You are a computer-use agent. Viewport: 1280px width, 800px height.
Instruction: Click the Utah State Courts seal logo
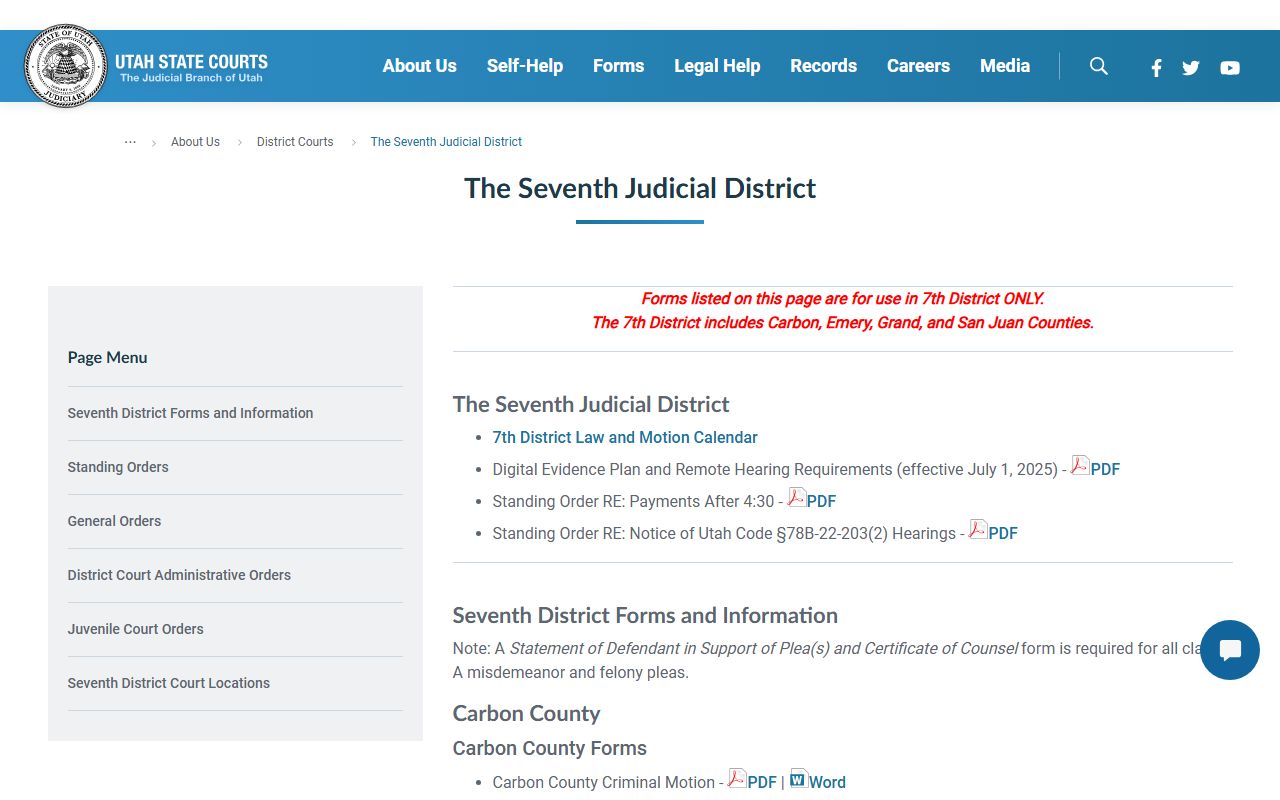pyautogui.click(x=66, y=66)
